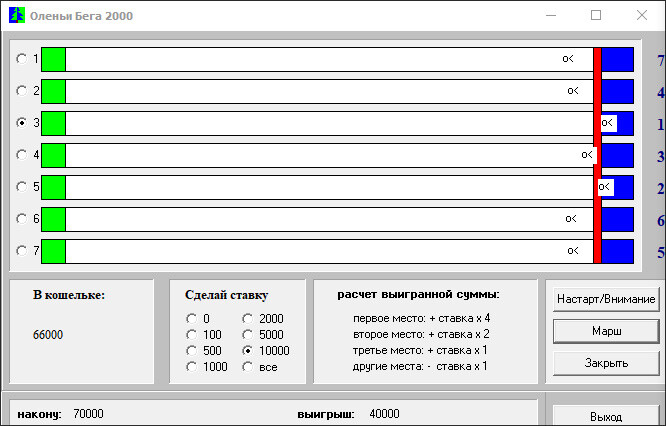This screenshot has height=426, width=666.
Task: Minimize the Олены Бега 2000 window
Action: coord(551,15)
